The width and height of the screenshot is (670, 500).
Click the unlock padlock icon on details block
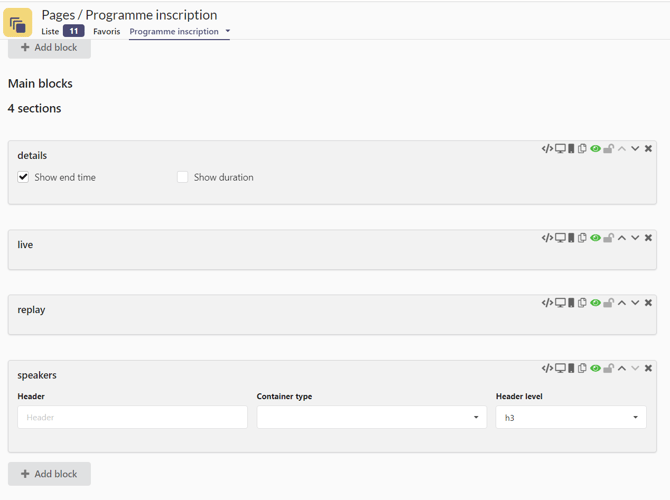click(x=608, y=149)
